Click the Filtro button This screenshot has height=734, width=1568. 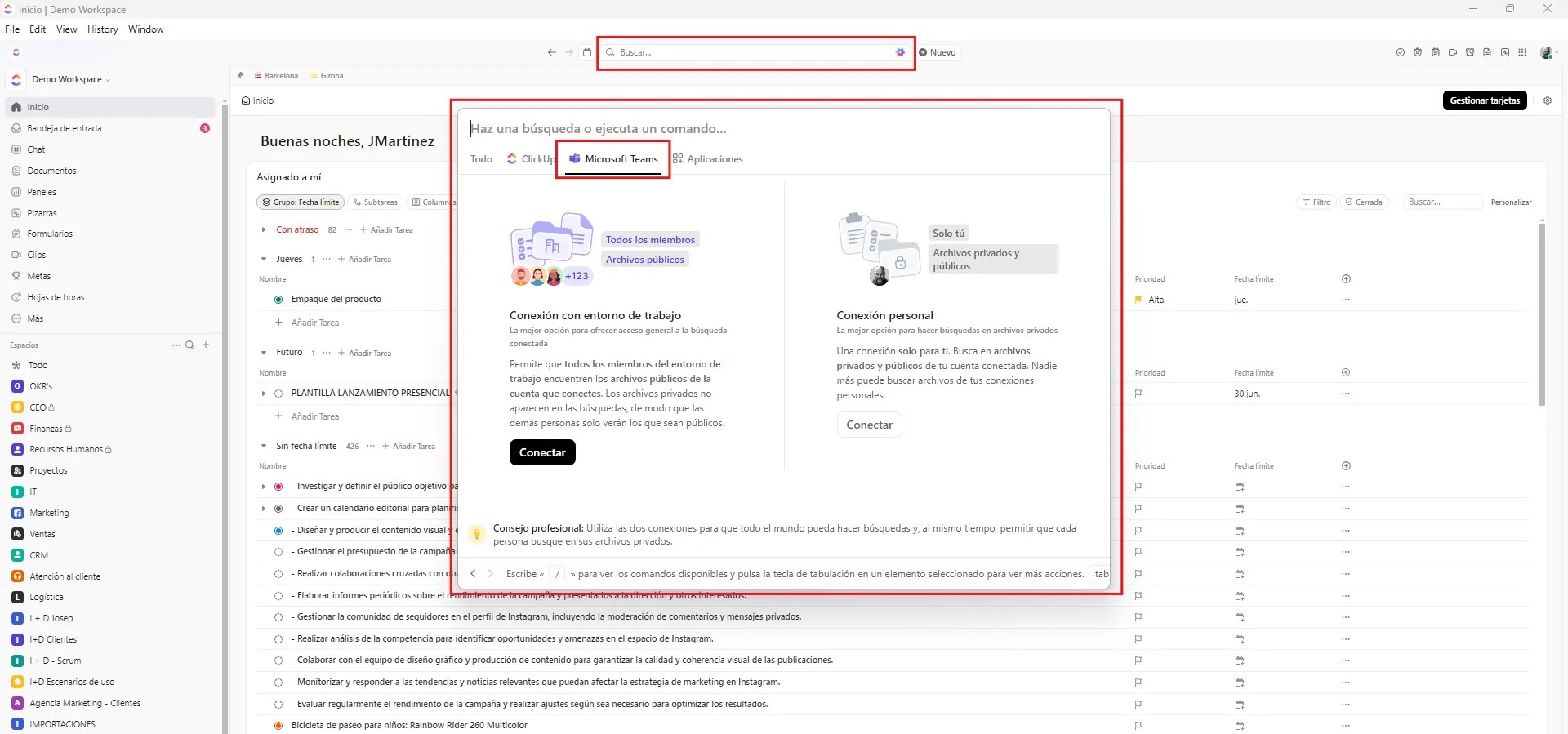pyautogui.click(x=1316, y=202)
